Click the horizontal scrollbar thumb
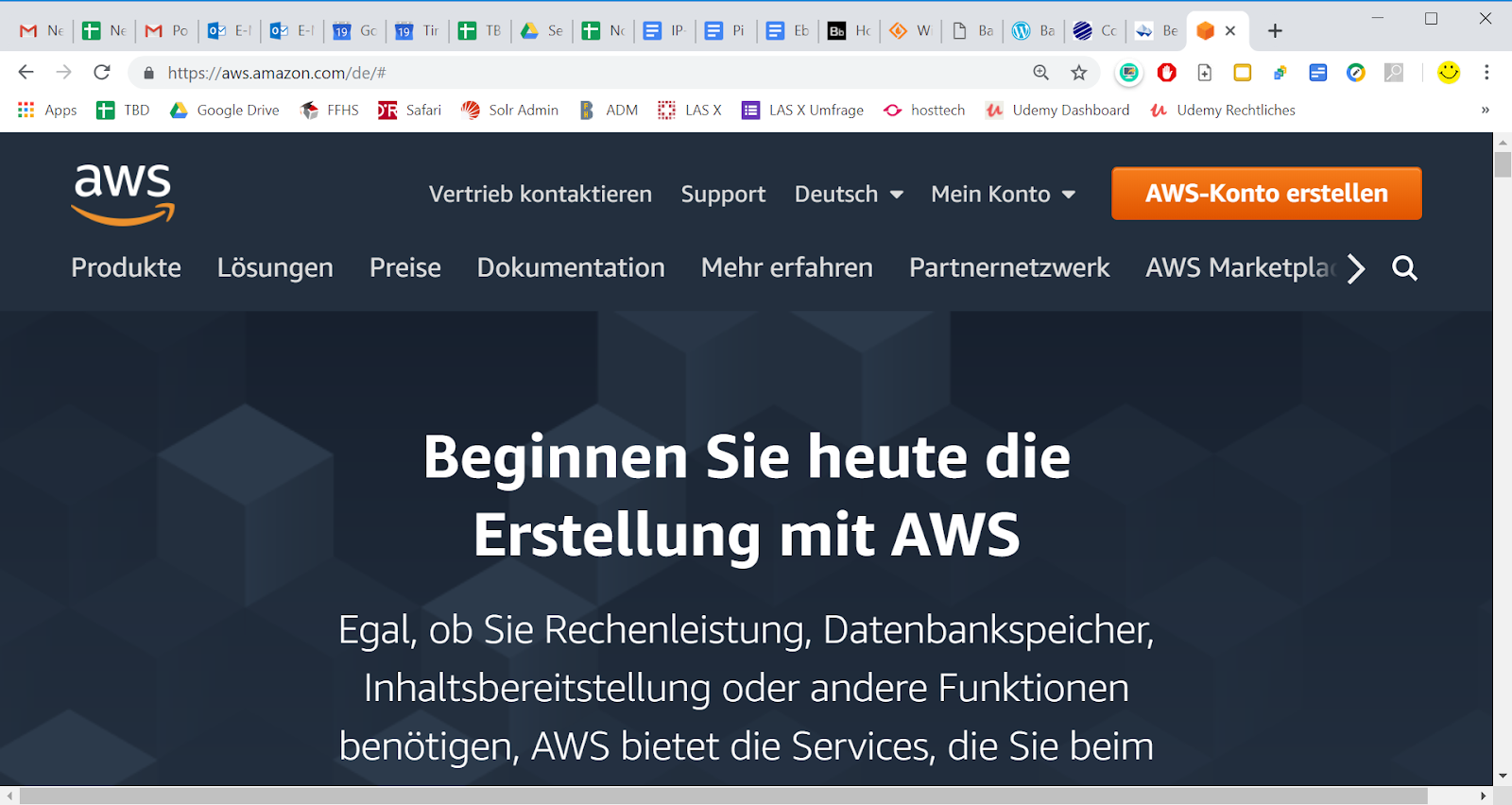The image size is (1512, 805). (724, 796)
